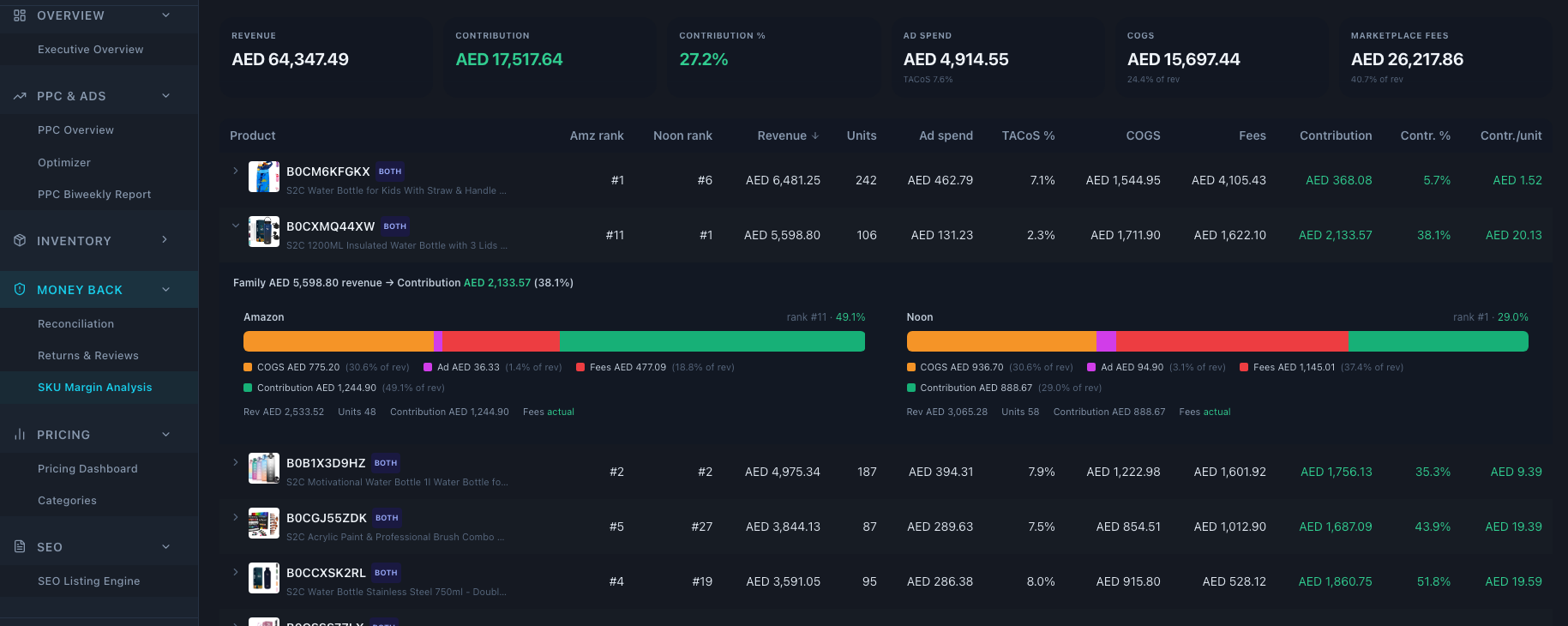The image size is (1568, 626).
Task: Open B0CM6KFGKX product thumbnail
Action: [x=264, y=177]
